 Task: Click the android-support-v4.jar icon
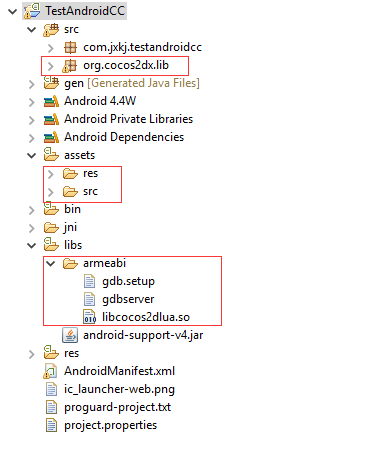pos(70,335)
